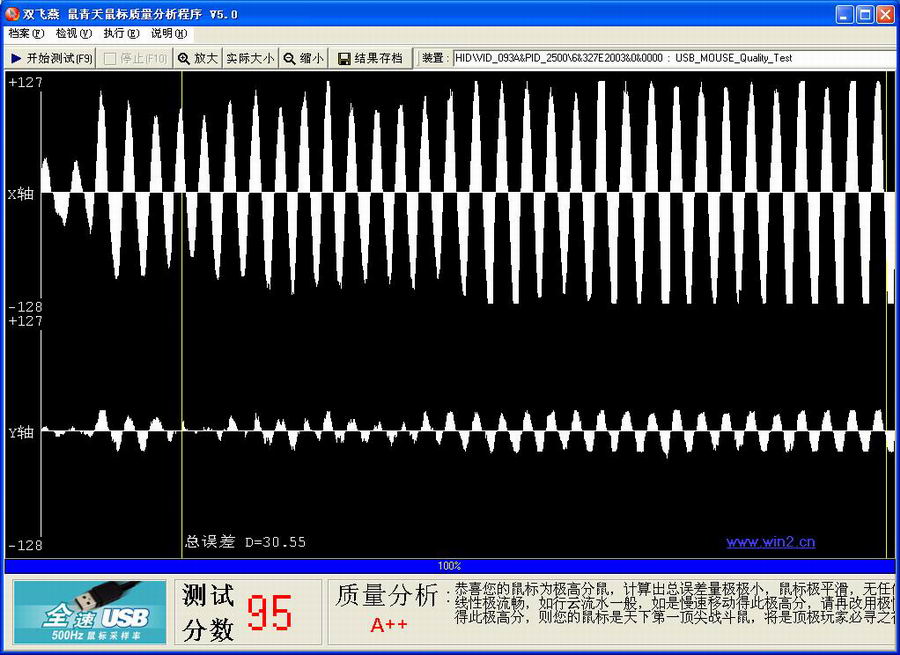
Task: Click the 总误差 D=30.55 readout
Action: [245, 542]
